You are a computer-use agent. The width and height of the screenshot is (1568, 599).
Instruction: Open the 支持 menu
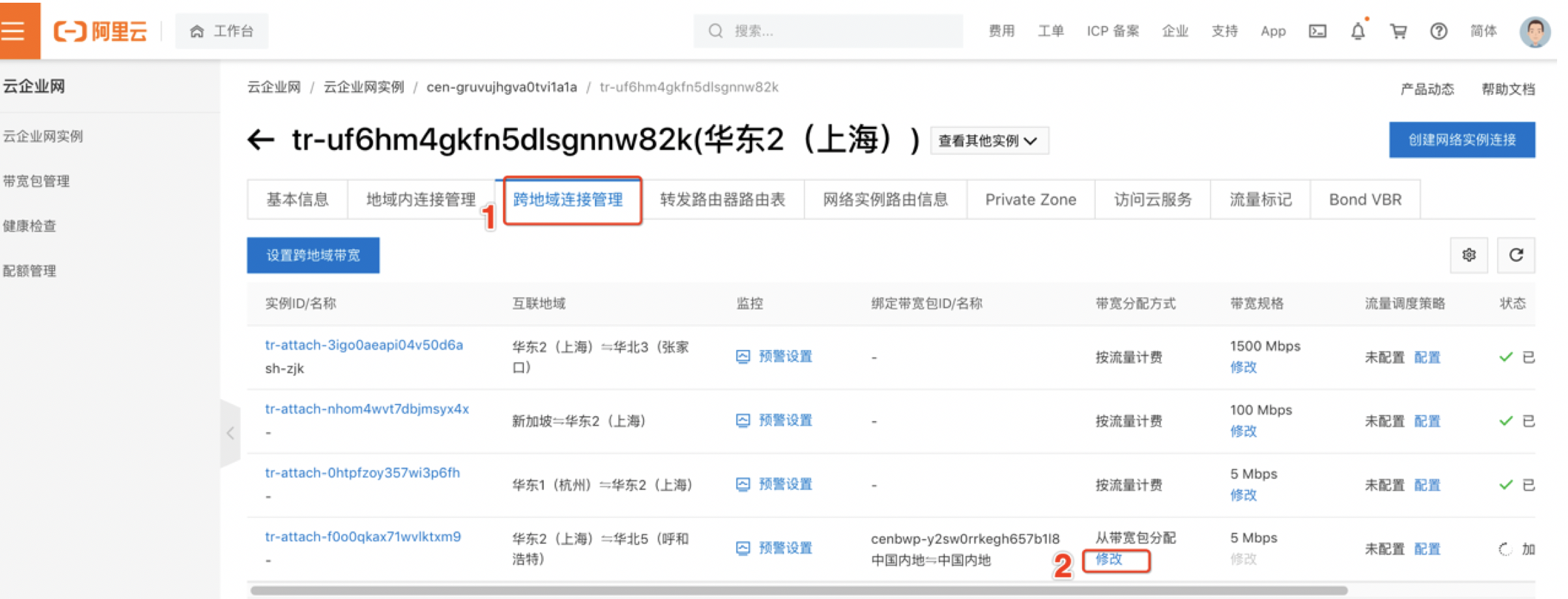[1224, 31]
